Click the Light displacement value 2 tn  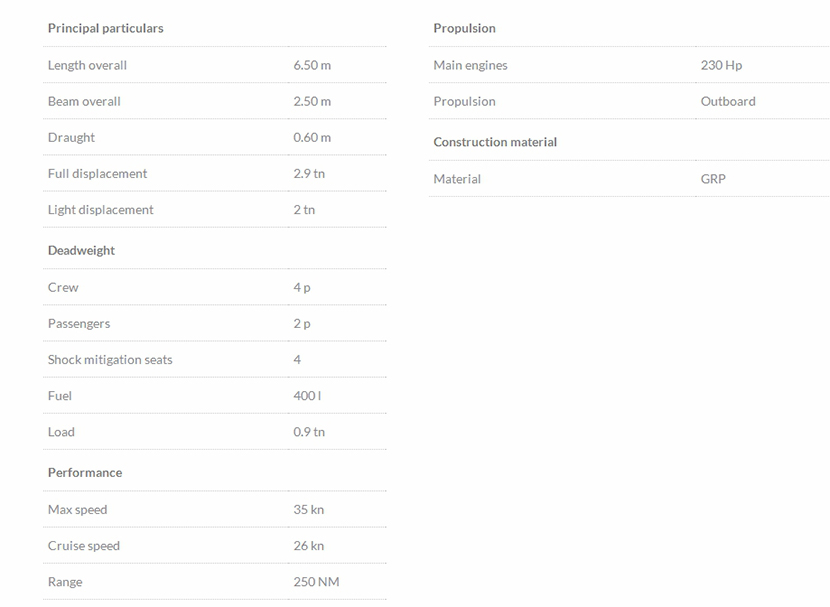(x=304, y=209)
